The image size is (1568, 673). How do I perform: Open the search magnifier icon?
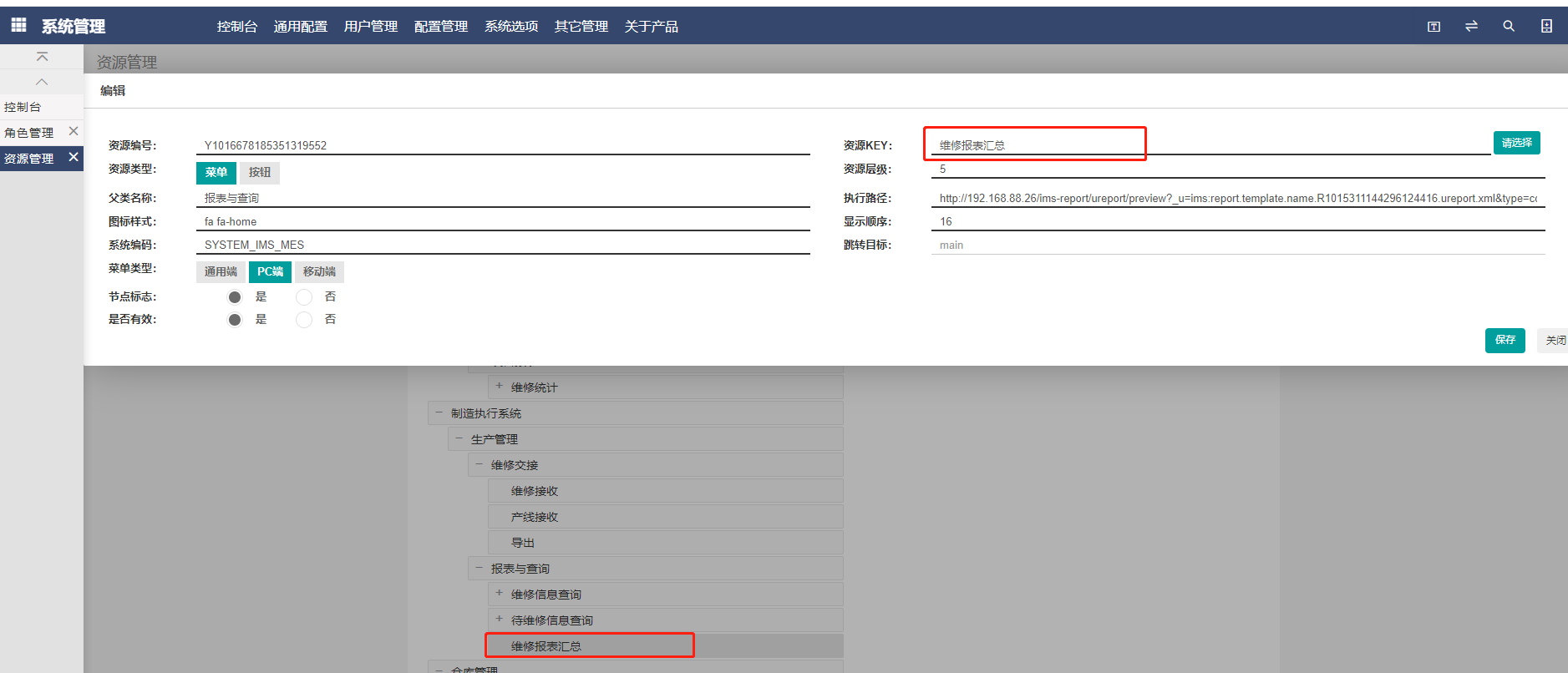(1509, 26)
